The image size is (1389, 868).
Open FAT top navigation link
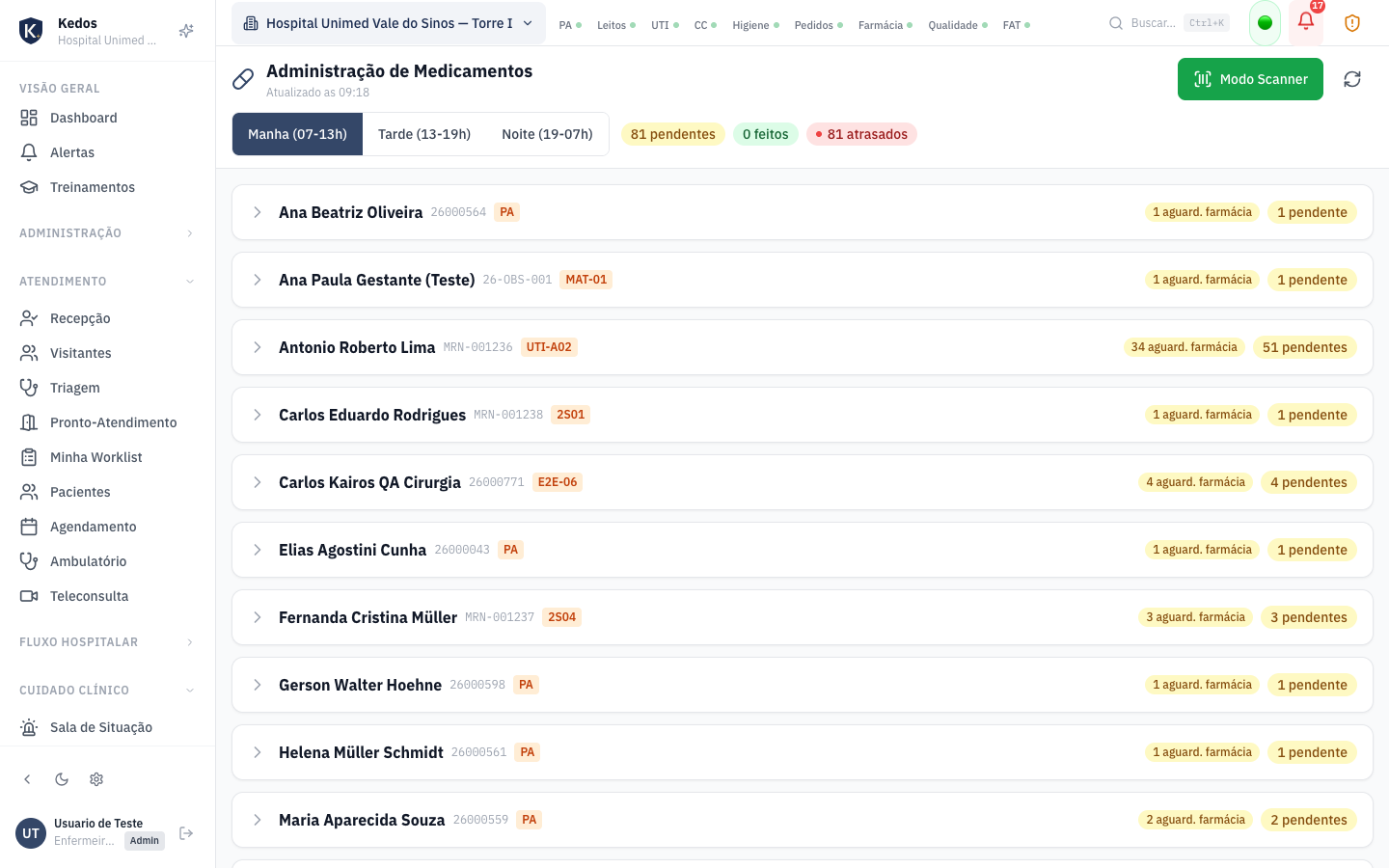[1017, 25]
